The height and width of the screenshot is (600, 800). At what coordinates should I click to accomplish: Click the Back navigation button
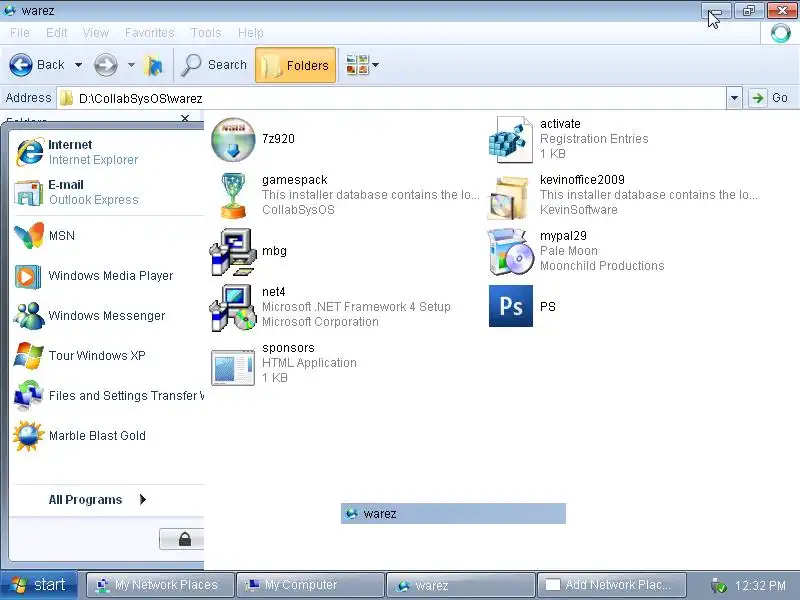pyautogui.click(x=37, y=65)
